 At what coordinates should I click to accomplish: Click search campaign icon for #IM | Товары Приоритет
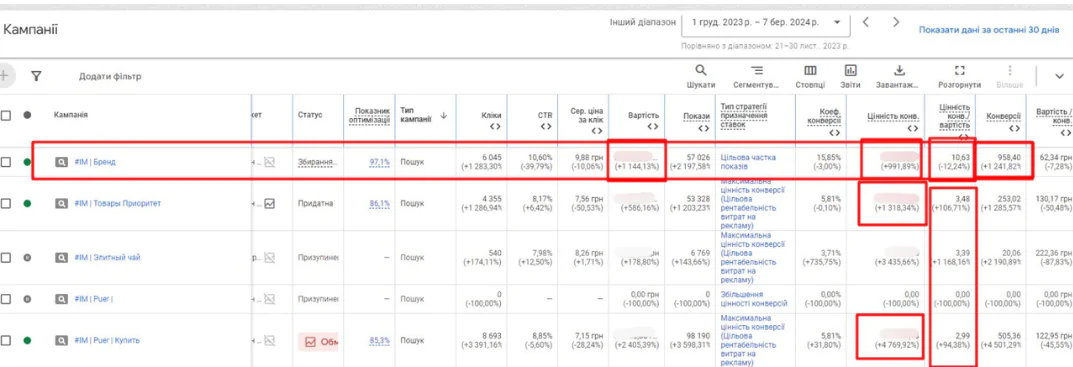62,203
